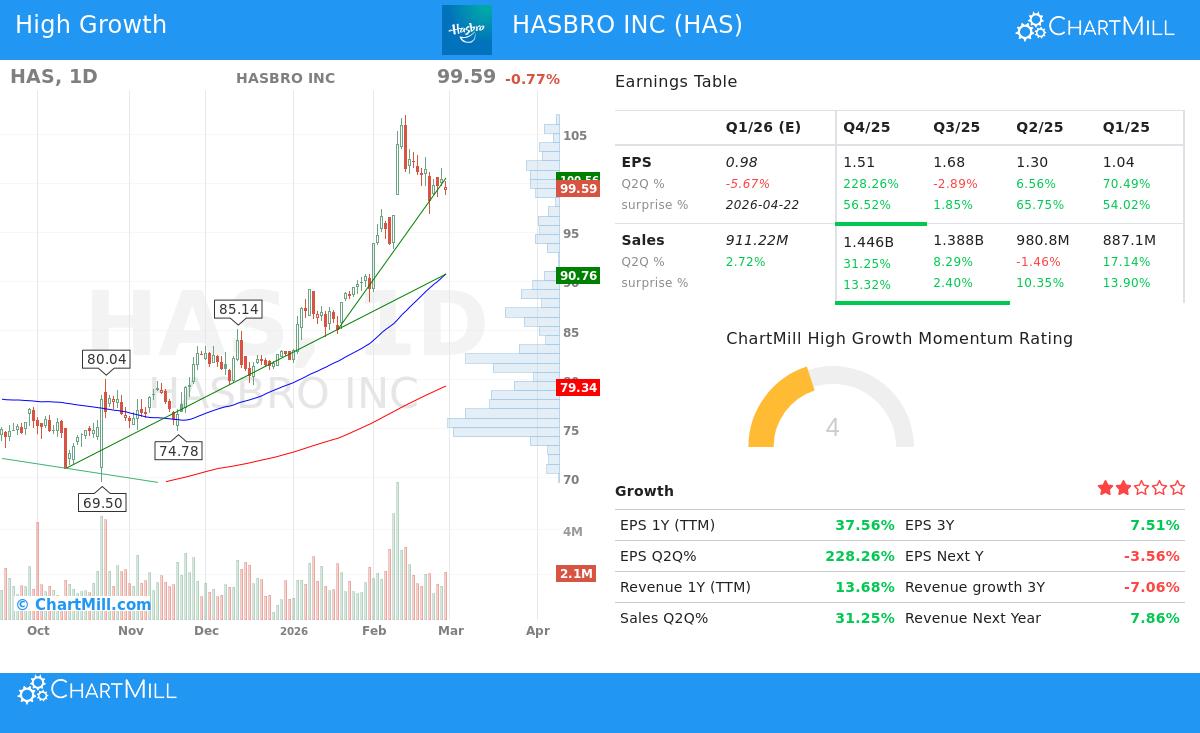Viewport: 1200px width, 733px height.
Task: Click the copyright symbol beside ChartMill.com on chart
Action: pyautogui.click(x=21, y=604)
